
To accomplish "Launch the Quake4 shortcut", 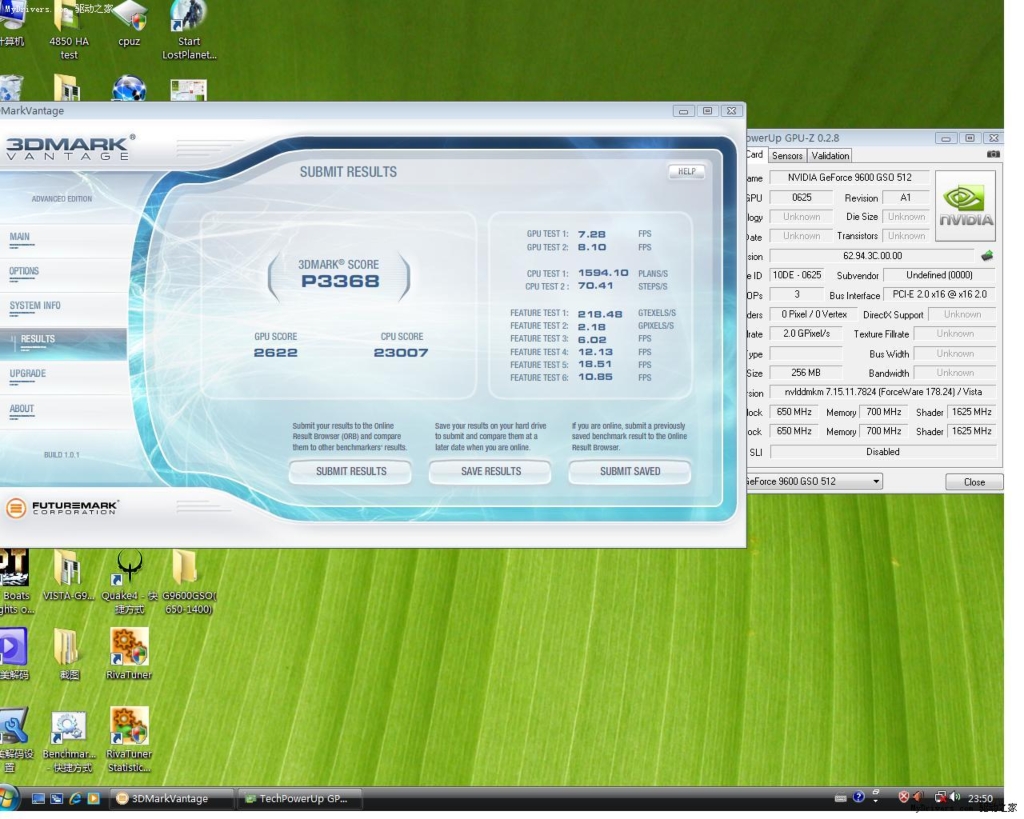I will pos(129,581).
